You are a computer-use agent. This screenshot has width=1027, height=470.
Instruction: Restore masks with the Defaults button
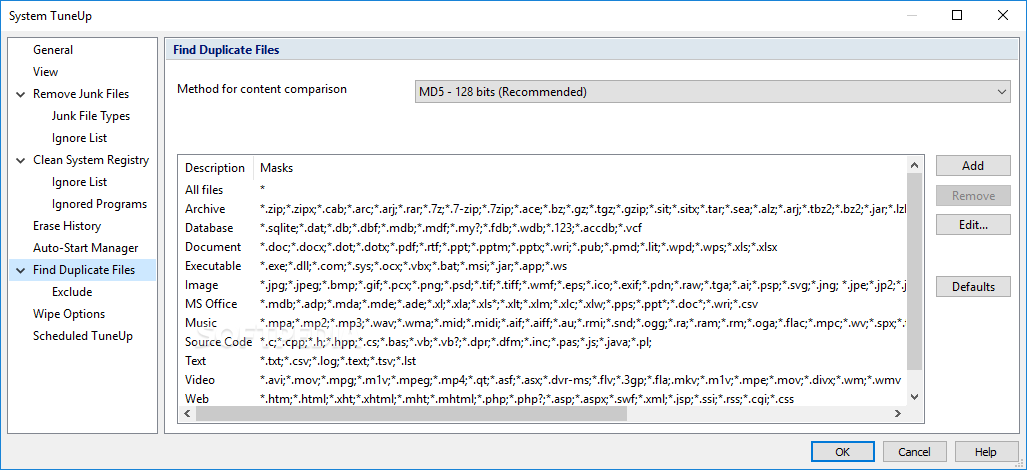click(x=972, y=287)
